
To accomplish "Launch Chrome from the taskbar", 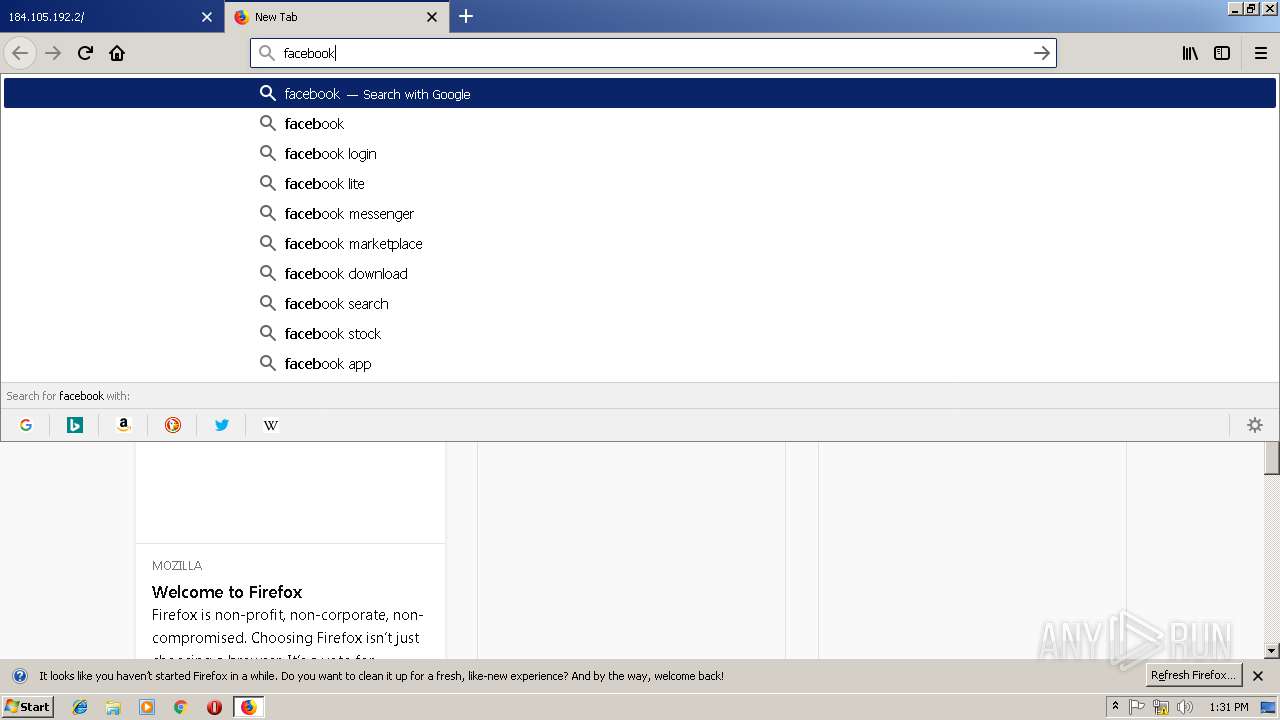I will click(181, 707).
